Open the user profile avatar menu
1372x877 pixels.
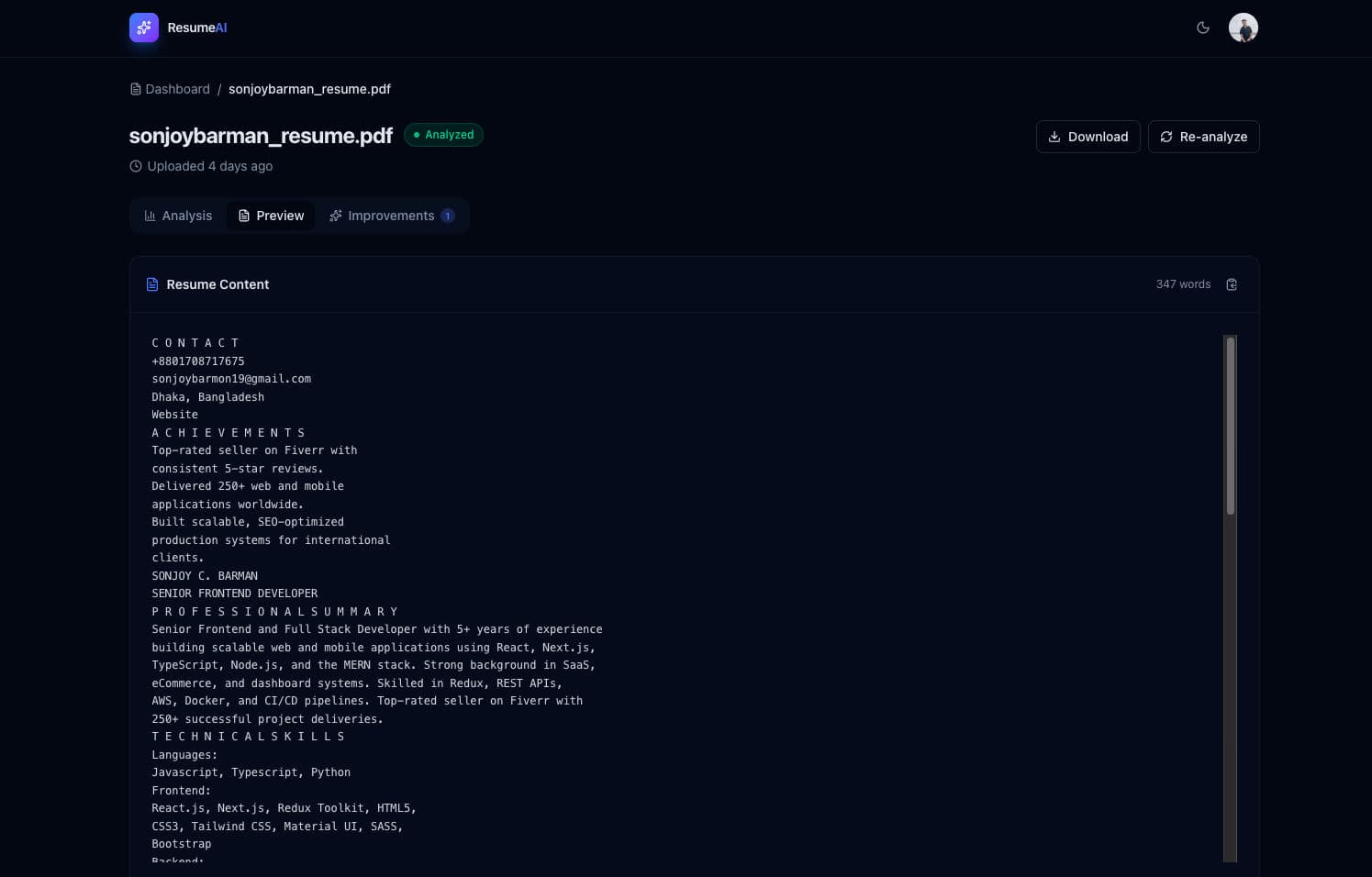pos(1243,28)
